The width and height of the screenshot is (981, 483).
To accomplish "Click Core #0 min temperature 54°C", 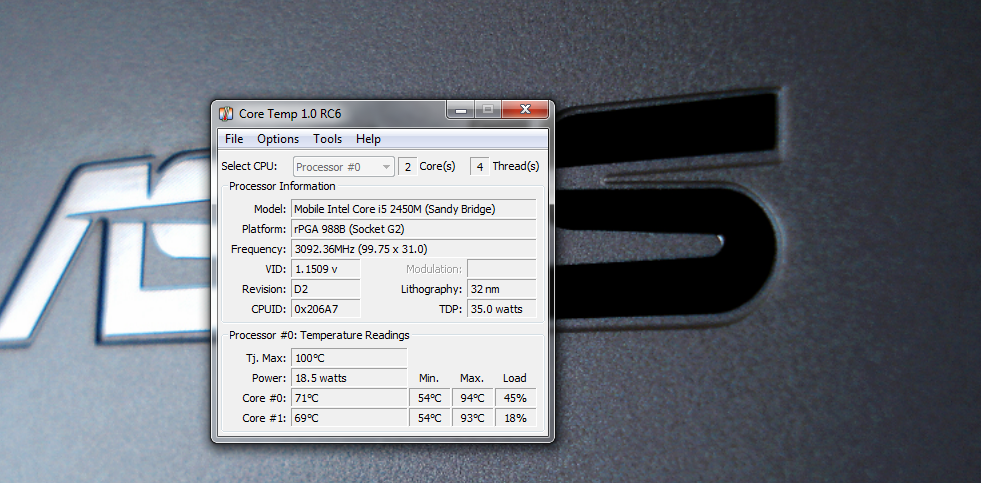I will pyautogui.click(x=430, y=398).
